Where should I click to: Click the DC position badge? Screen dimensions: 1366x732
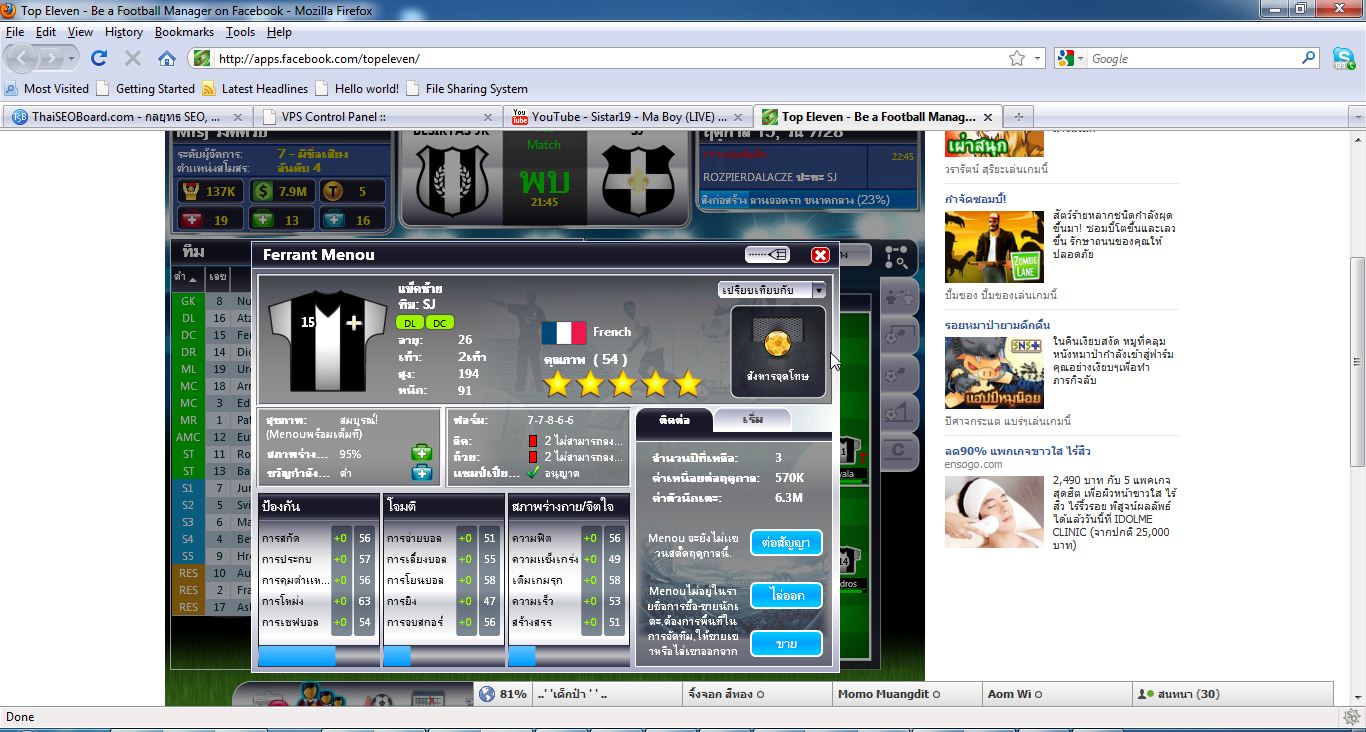[440, 322]
